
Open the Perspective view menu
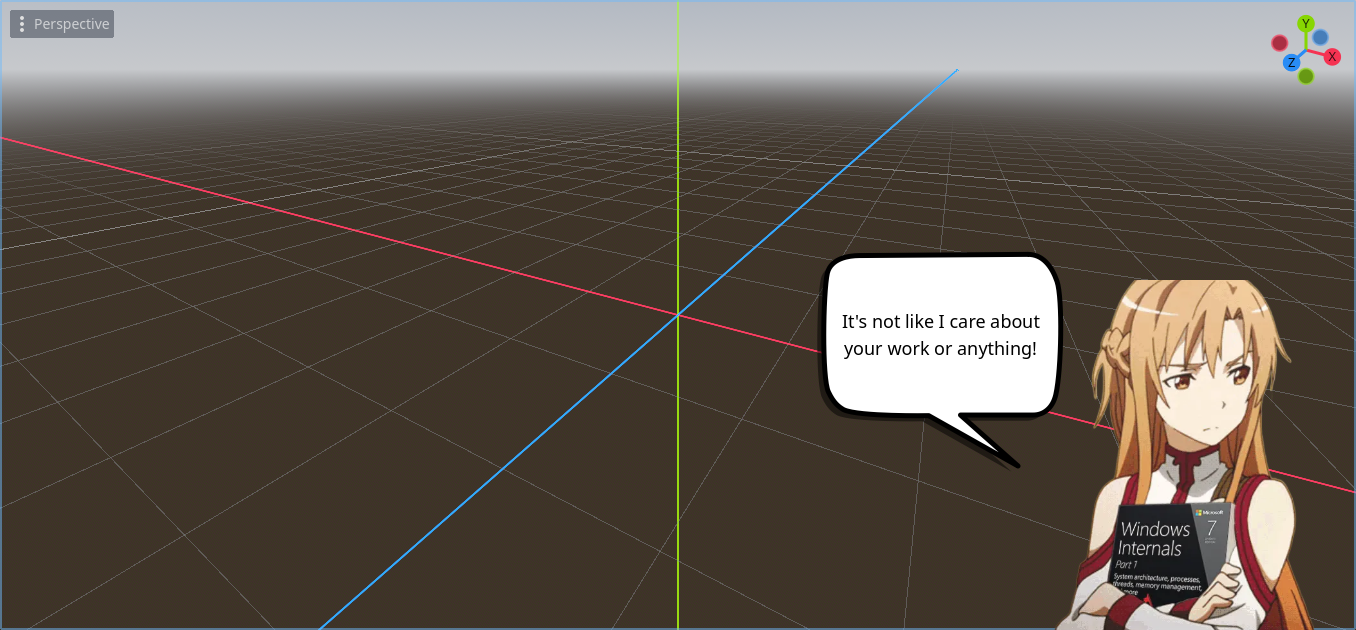pyautogui.click(x=62, y=24)
